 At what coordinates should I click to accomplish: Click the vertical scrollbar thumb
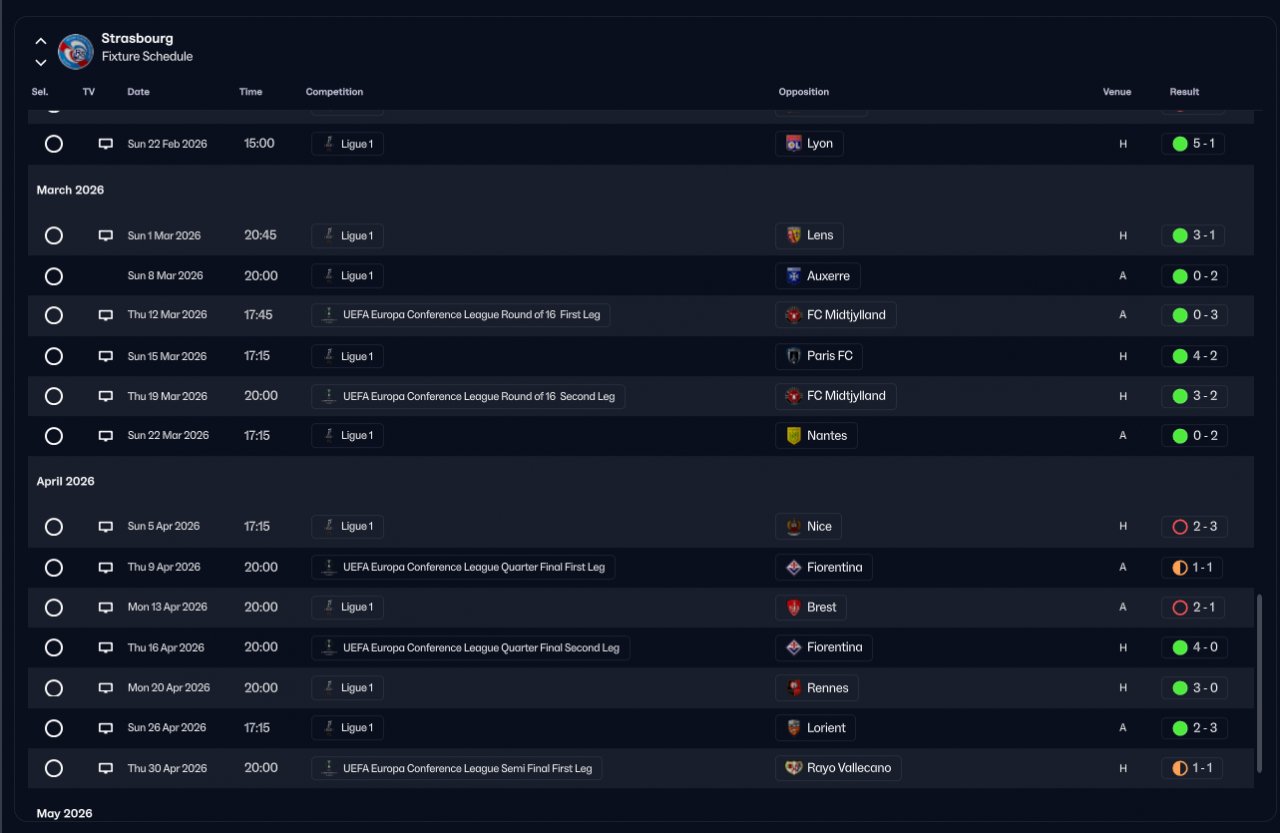[1258, 684]
